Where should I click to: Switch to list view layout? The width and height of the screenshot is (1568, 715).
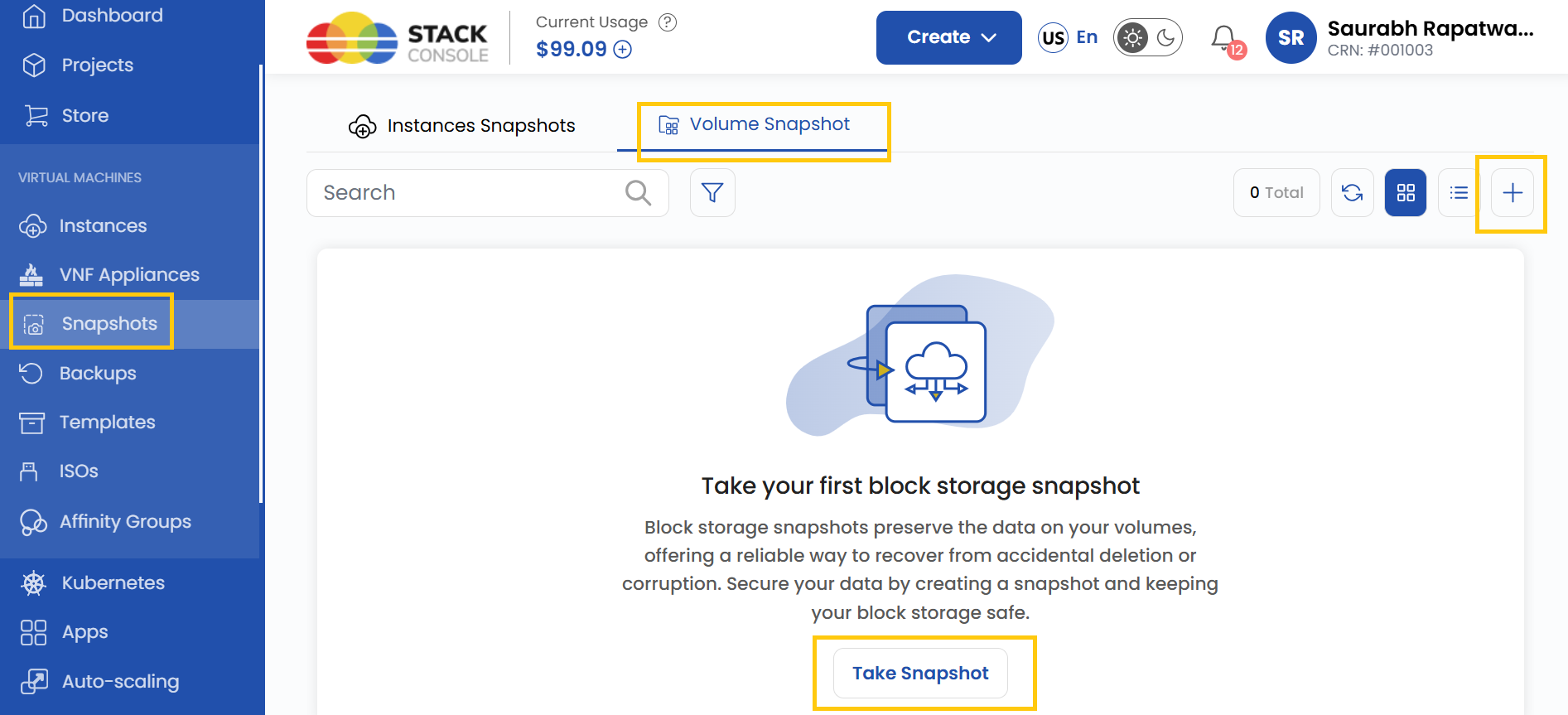(1459, 193)
